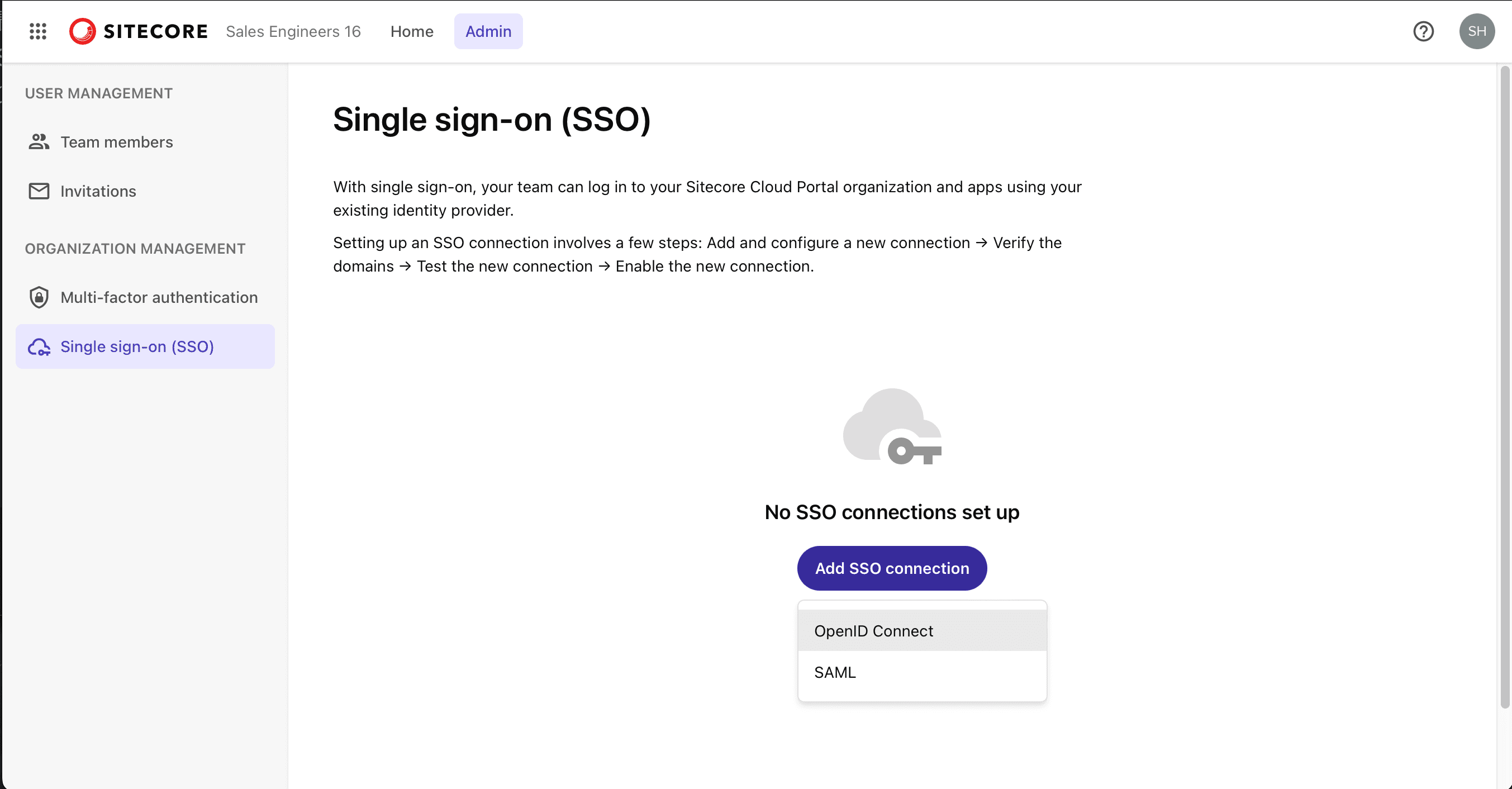
Task: Open the help question mark icon
Action: click(x=1423, y=31)
